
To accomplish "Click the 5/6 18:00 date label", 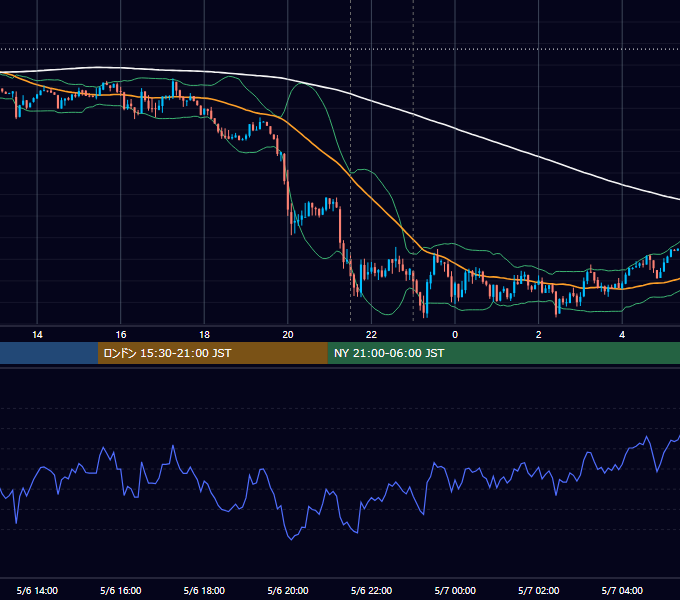I will click(x=204, y=590).
